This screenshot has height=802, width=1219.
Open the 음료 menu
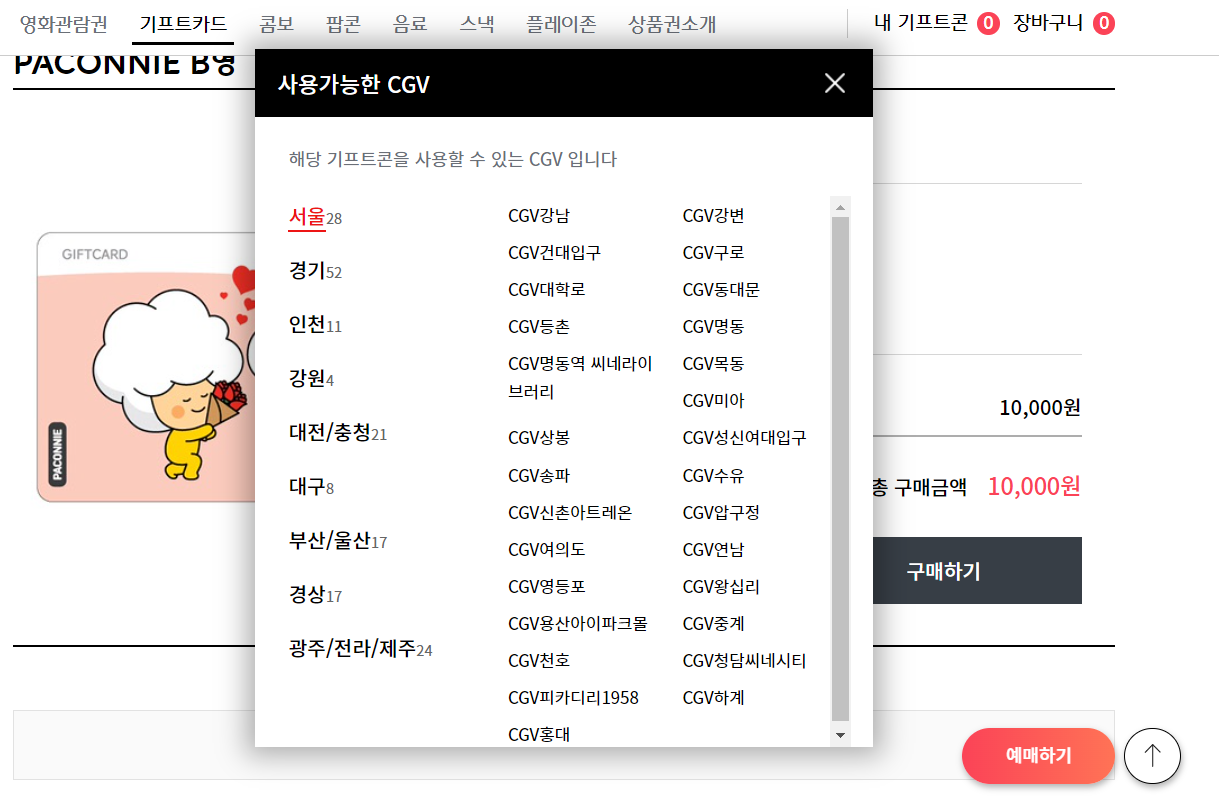coord(410,24)
